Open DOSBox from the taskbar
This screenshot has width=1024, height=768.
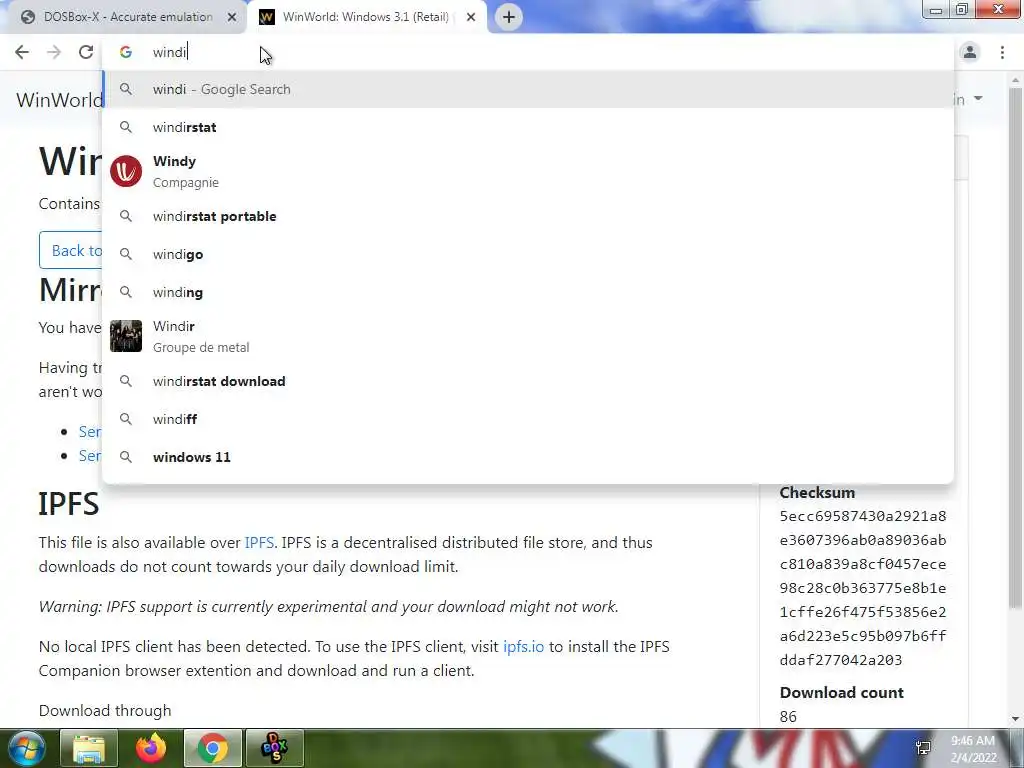click(275, 748)
